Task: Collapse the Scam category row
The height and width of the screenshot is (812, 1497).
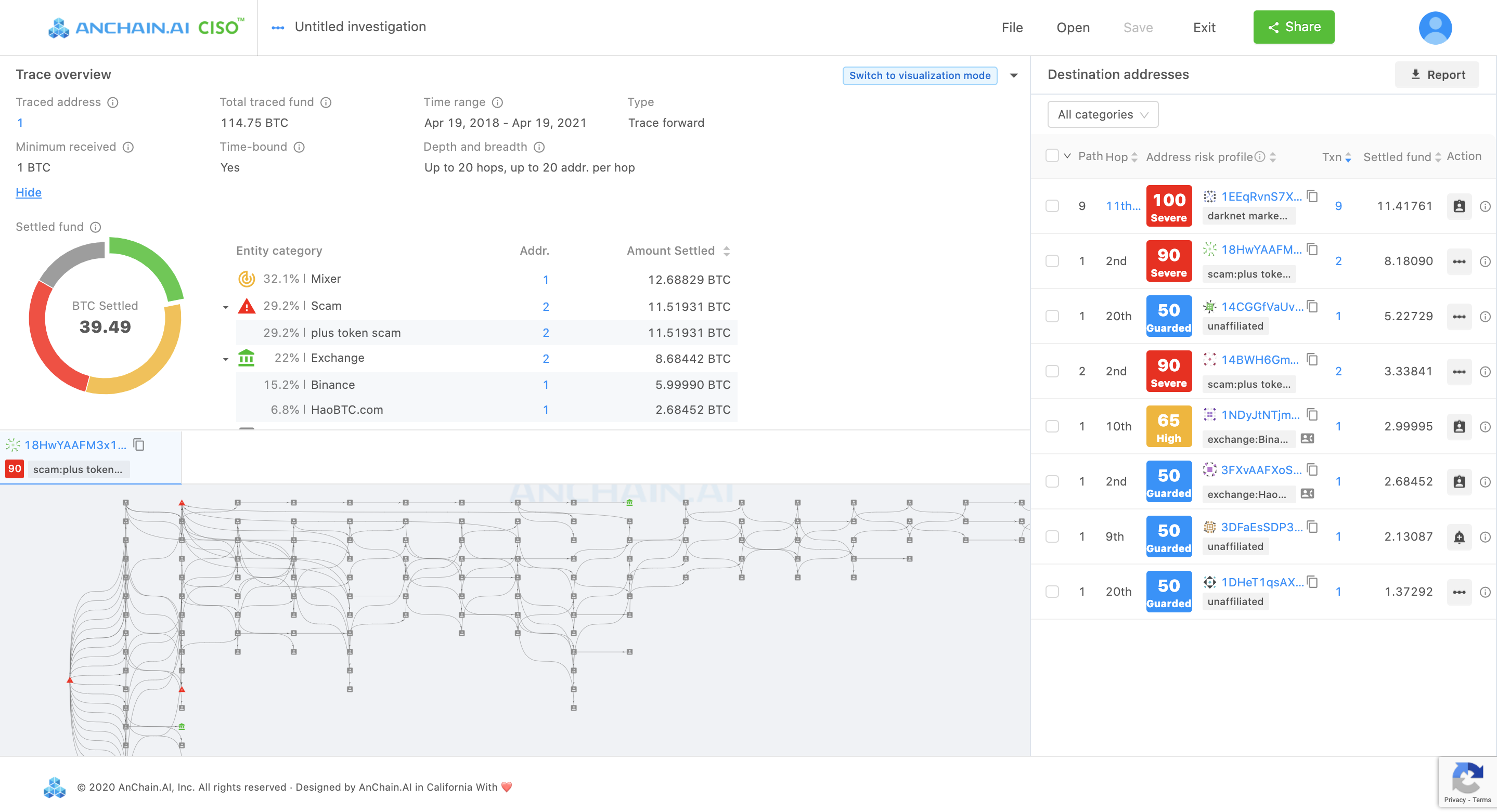Action: (225, 307)
